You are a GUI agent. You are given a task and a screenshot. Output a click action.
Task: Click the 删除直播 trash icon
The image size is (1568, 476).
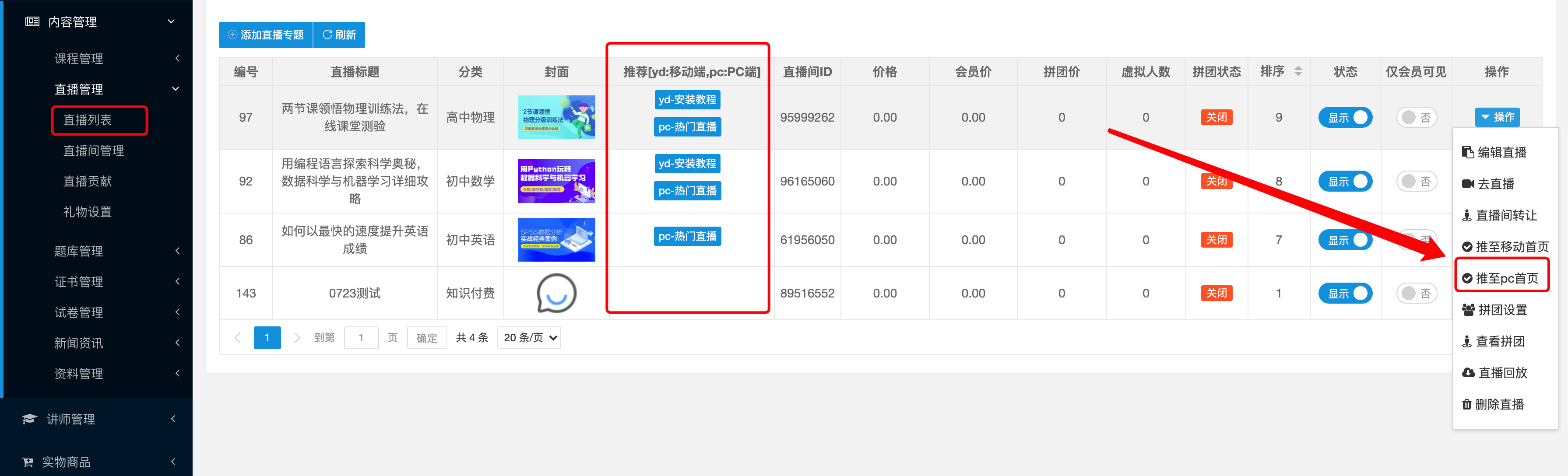click(1466, 404)
